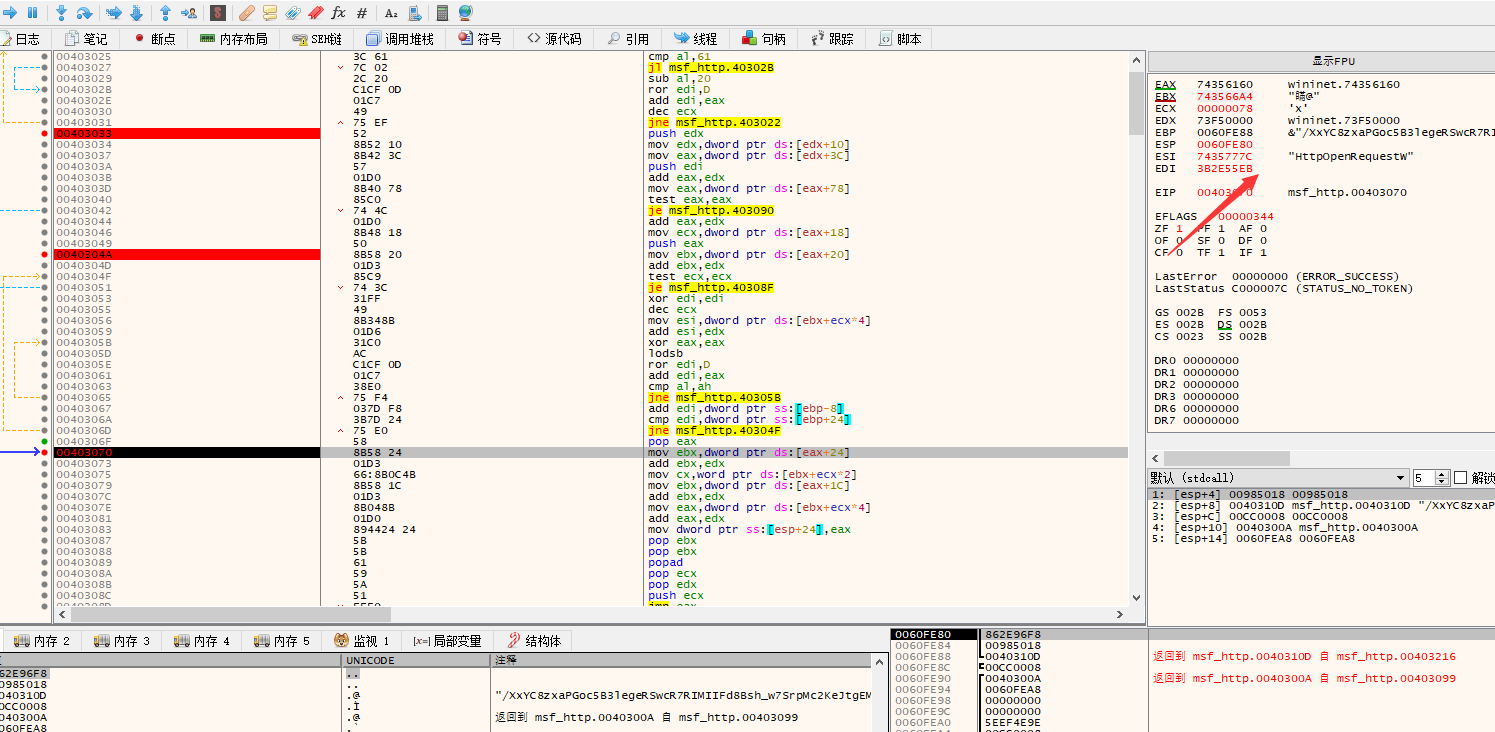The height and width of the screenshot is (732, 1495).
Task: Open the 局部变量 tab
Action: 447,641
